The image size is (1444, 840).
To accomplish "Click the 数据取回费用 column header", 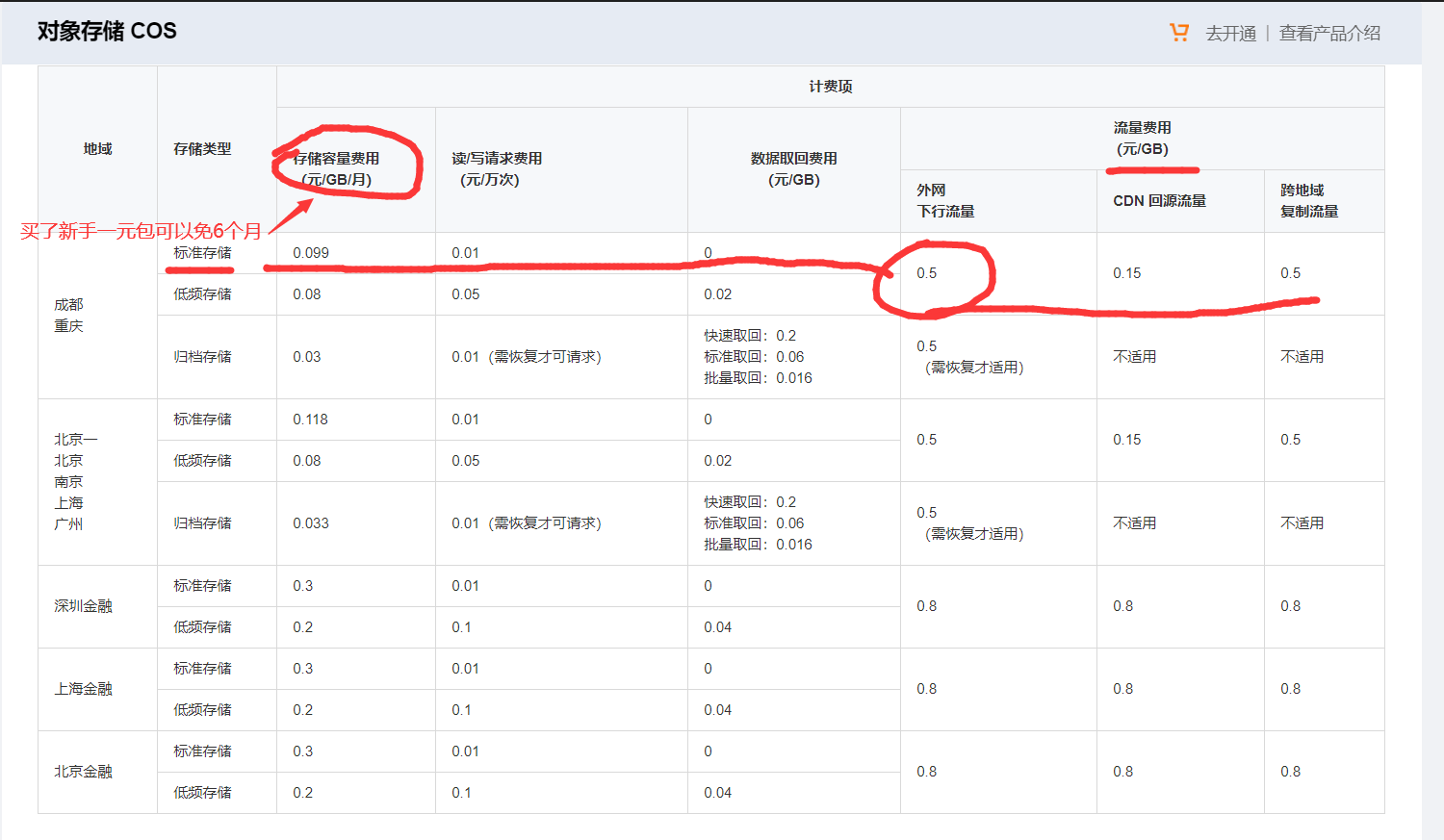I will [x=794, y=169].
